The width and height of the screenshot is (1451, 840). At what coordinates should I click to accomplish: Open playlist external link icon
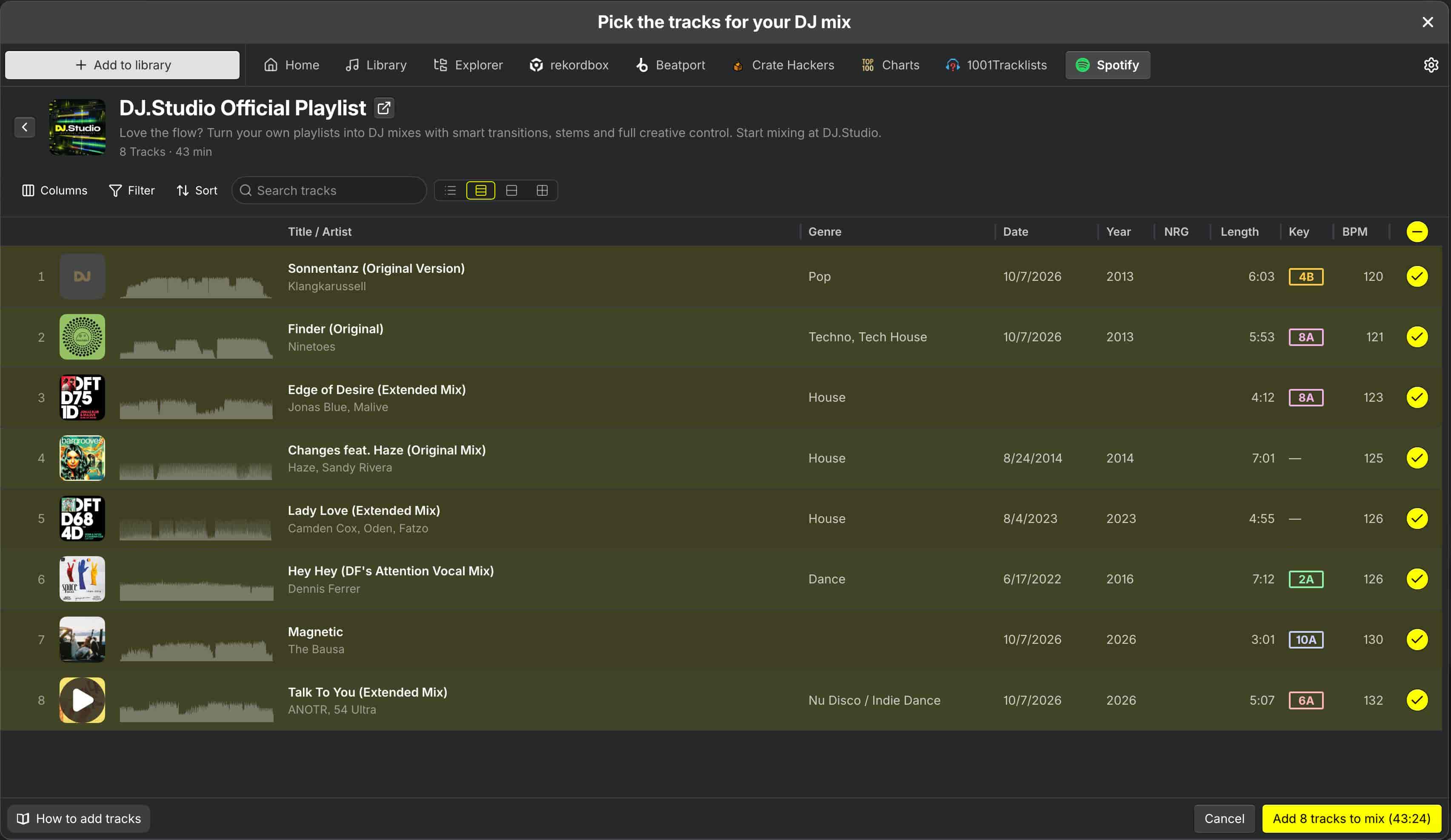[x=383, y=108]
